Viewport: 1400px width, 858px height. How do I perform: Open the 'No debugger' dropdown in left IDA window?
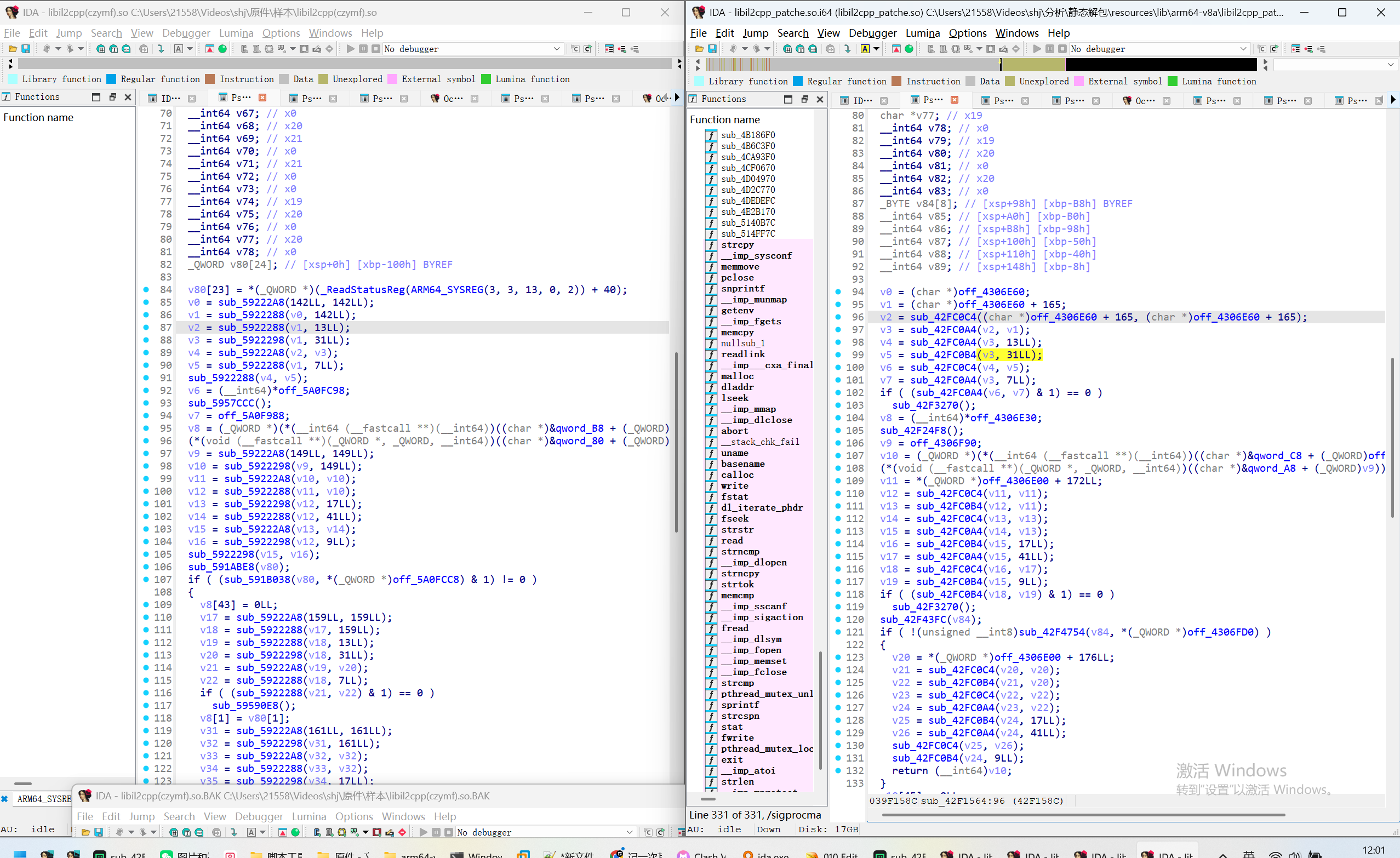click(556, 49)
